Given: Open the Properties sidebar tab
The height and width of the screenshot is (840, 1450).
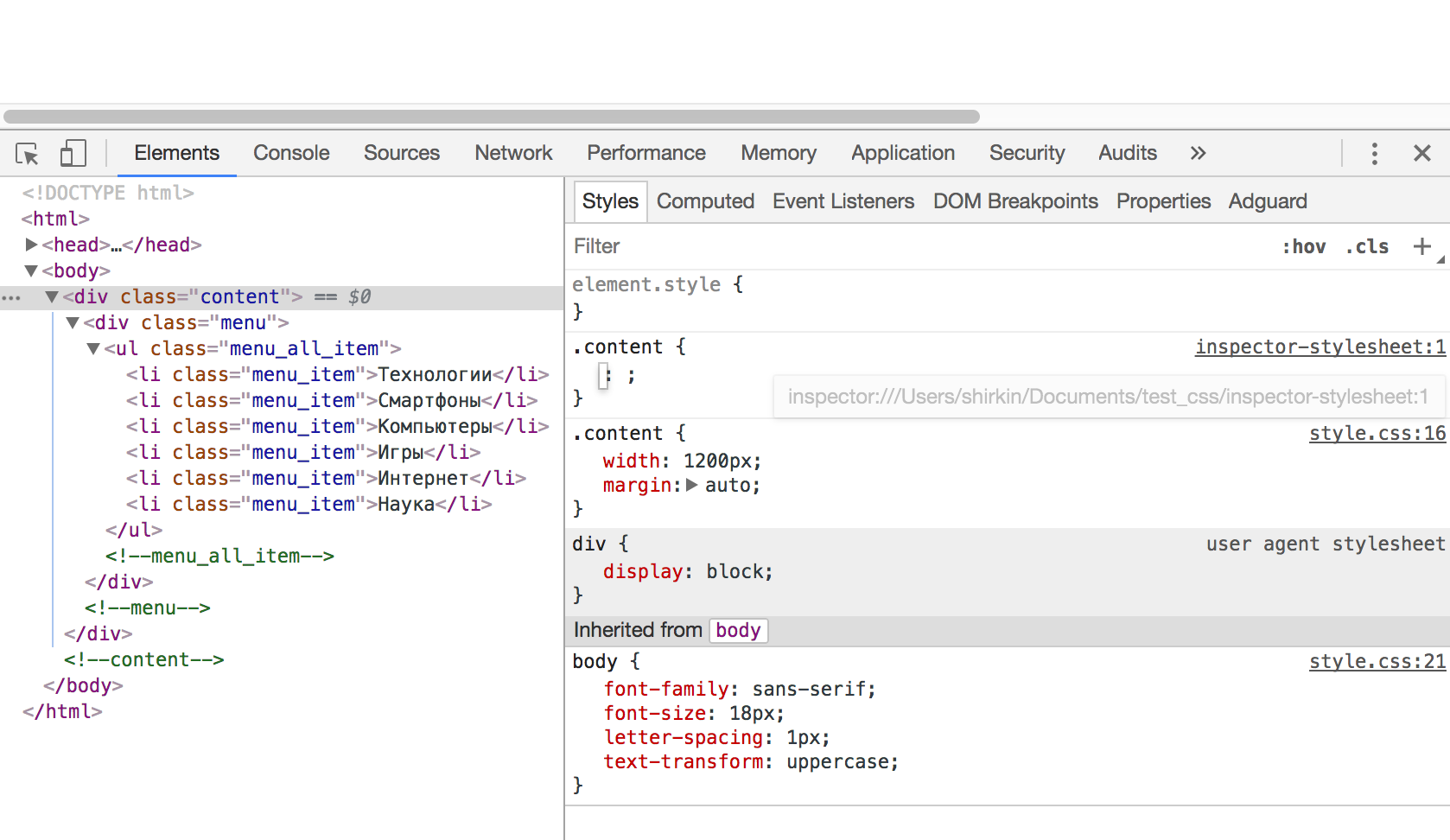Looking at the screenshot, I should tap(1163, 201).
